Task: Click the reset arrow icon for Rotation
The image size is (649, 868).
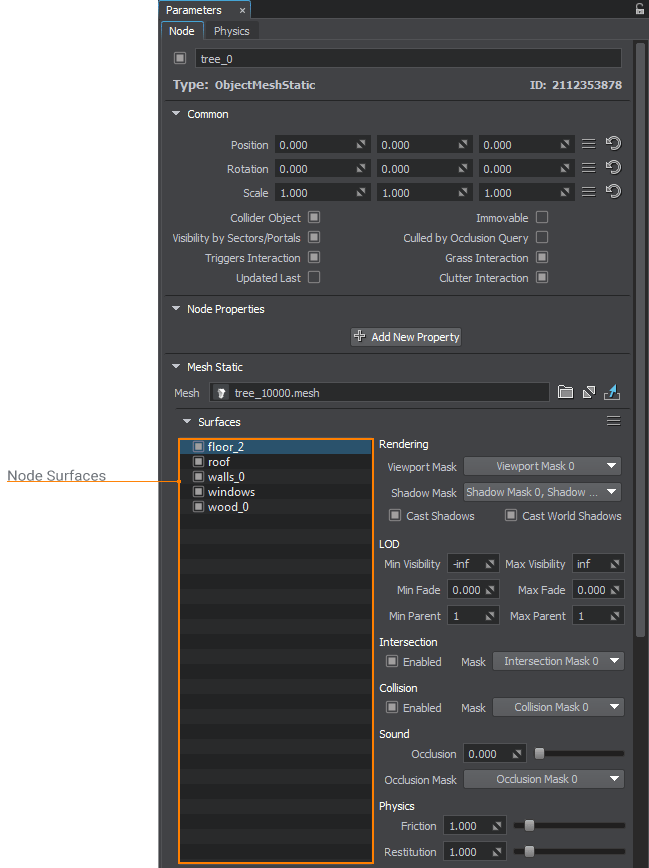Action: point(614,169)
